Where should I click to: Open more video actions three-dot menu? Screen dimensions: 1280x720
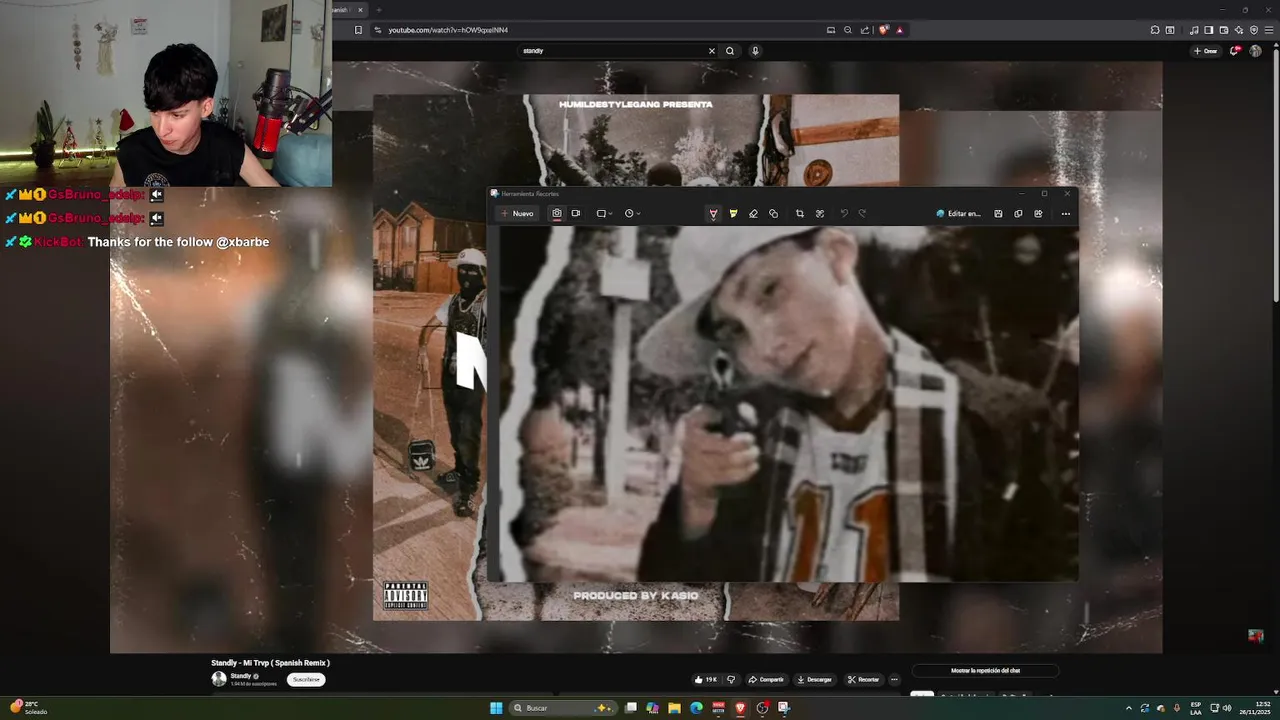click(x=894, y=679)
